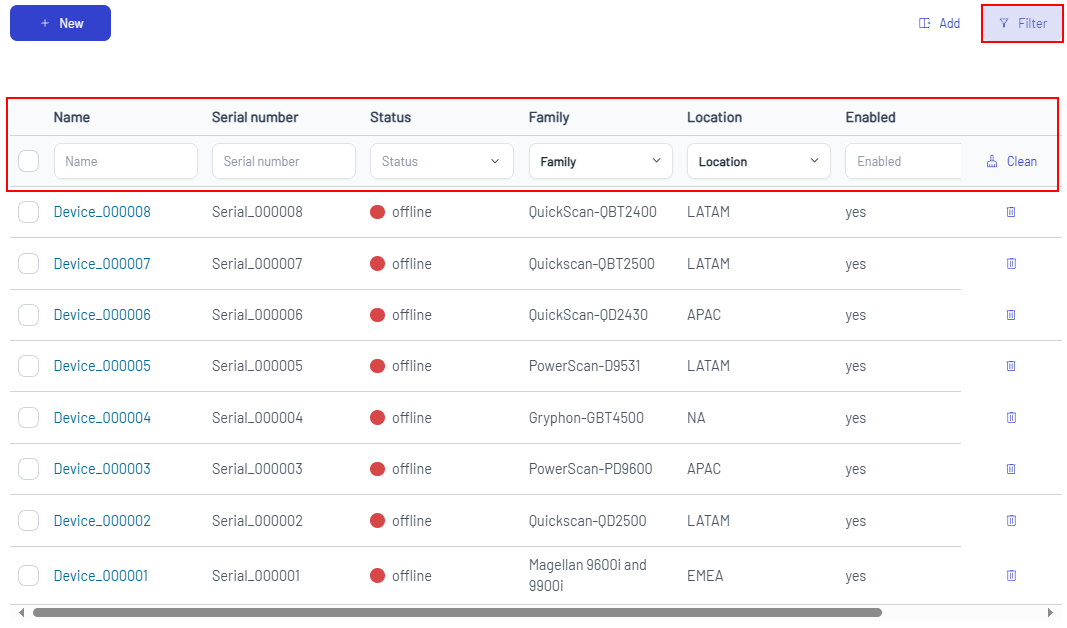Viewport: 1067px width, 628px height.
Task: Check the box for Device_000008
Action: (x=29, y=212)
